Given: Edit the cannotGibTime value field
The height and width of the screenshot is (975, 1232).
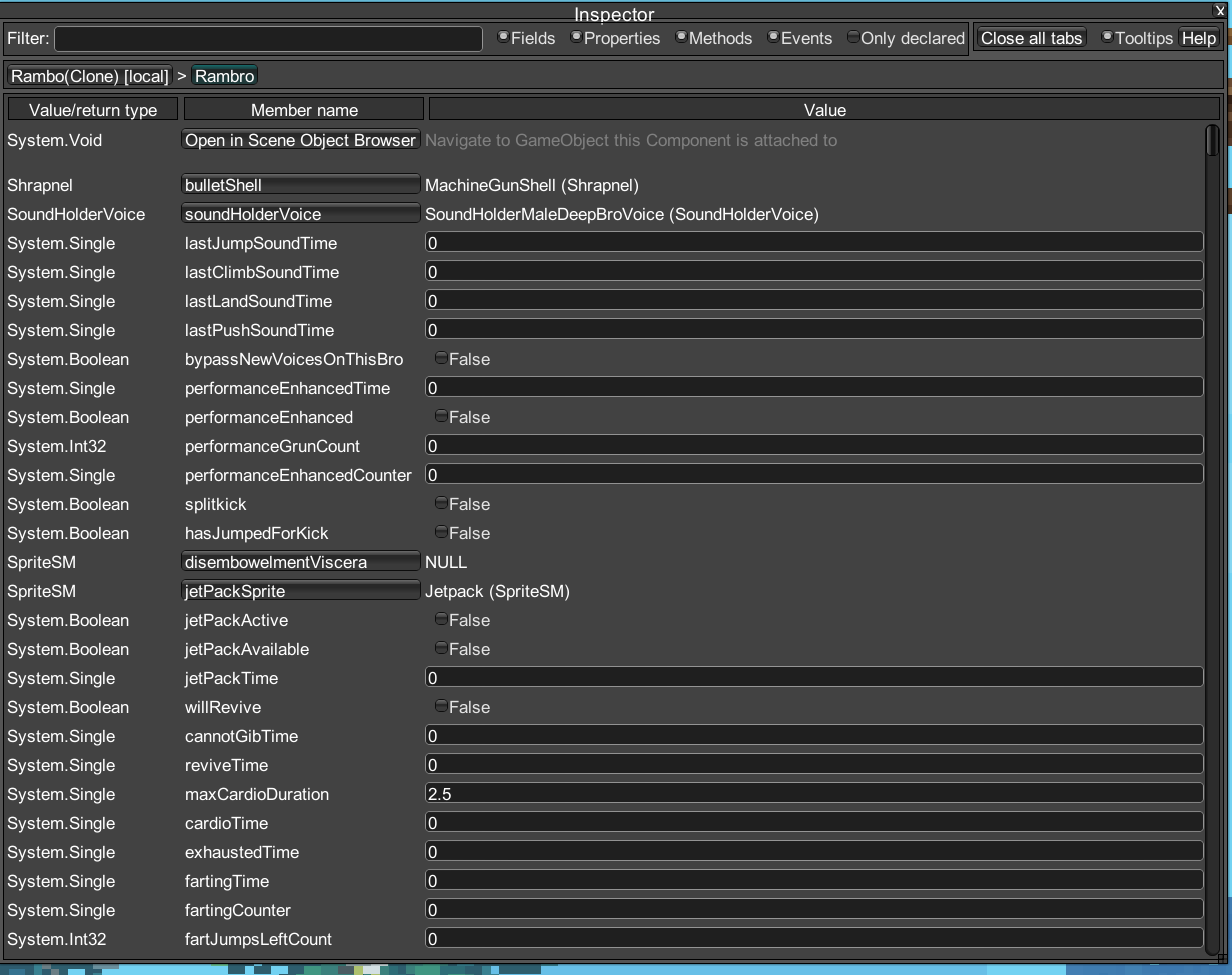Looking at the screenshot, I should (814, 735).
